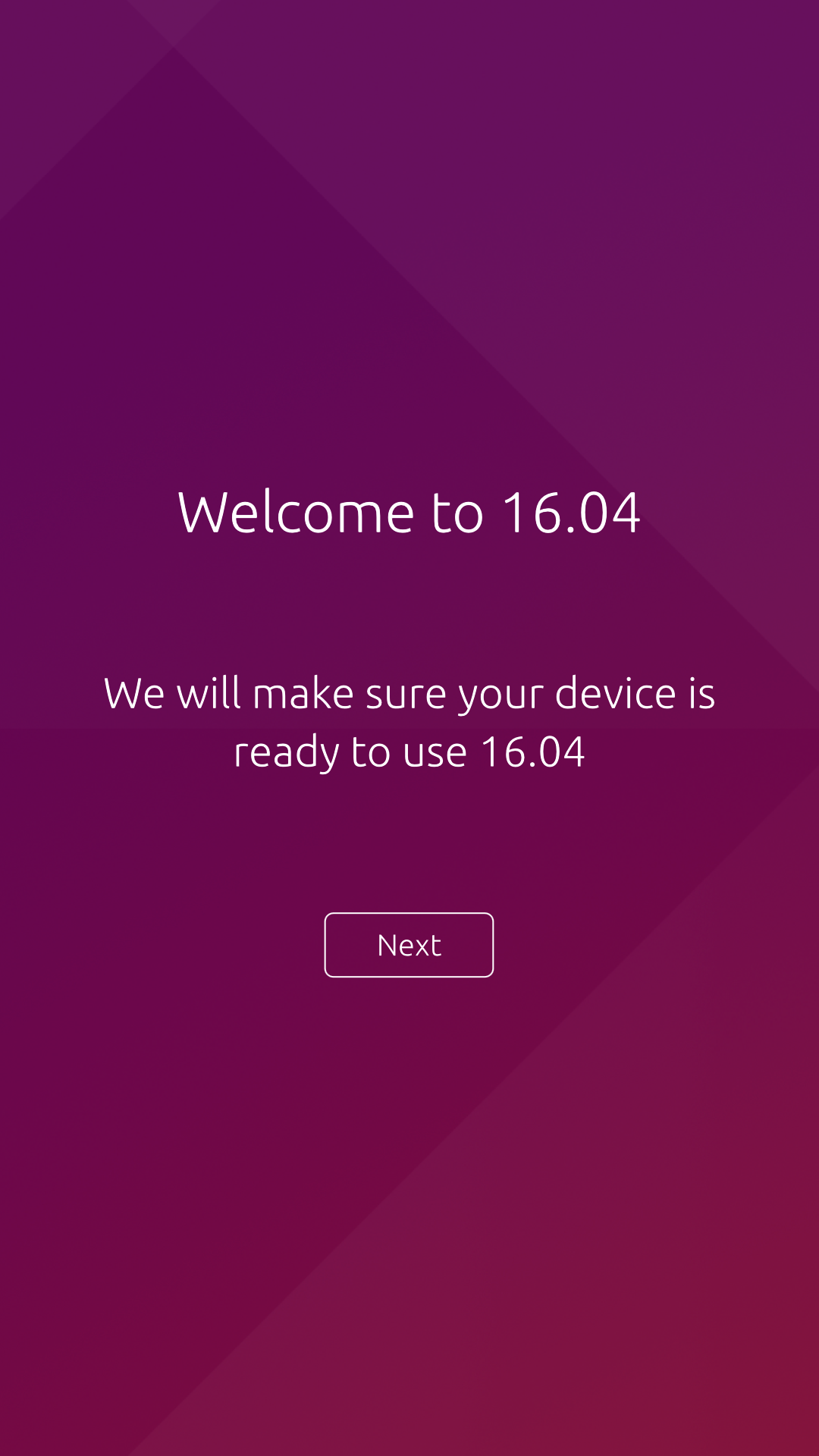Screen dimensions: 819x1456
Task: Click the word 'device' in the description
Action: pyautogui.click(x=615, y=693)
